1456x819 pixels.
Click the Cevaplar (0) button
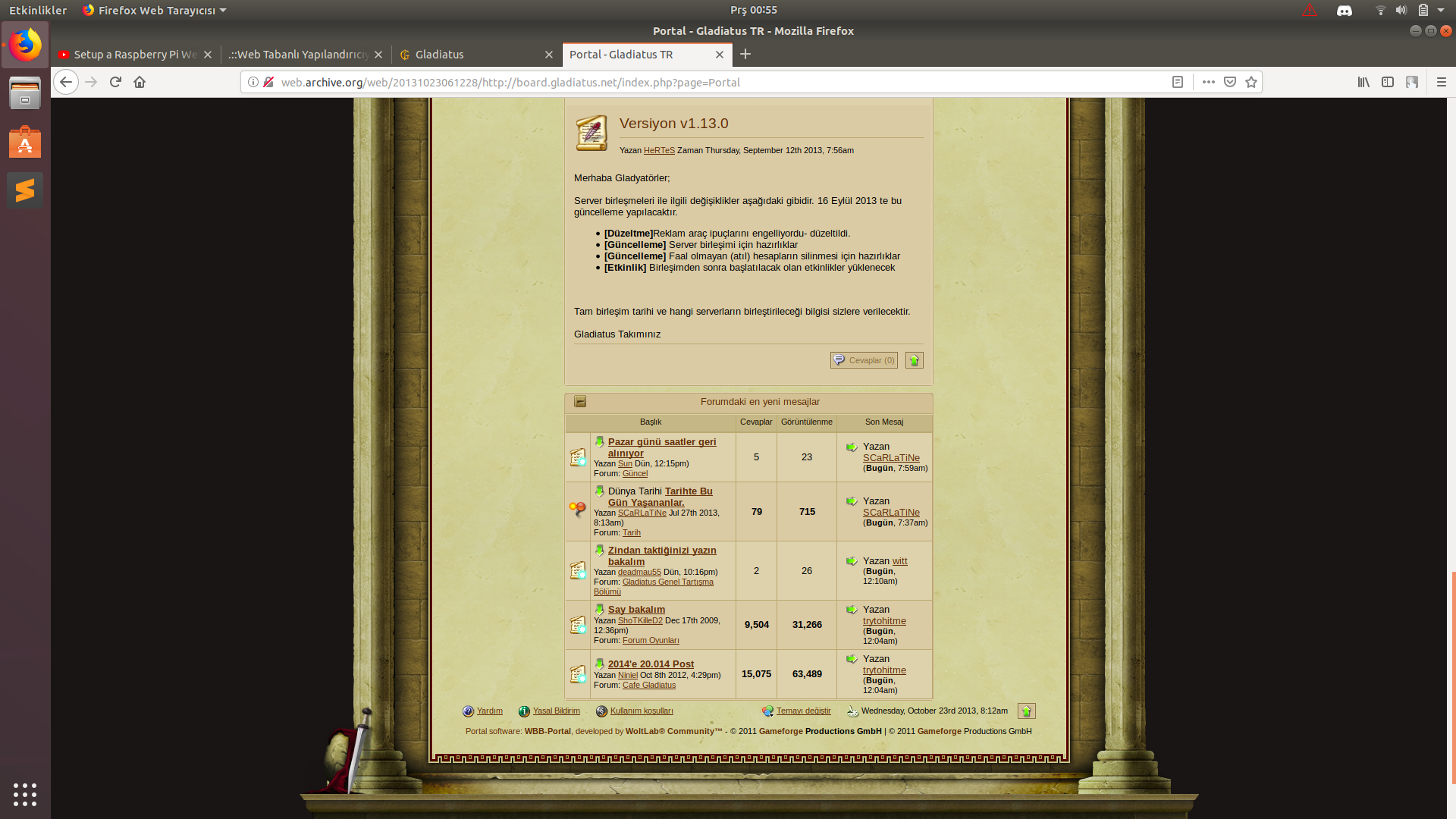coord(864,360)
